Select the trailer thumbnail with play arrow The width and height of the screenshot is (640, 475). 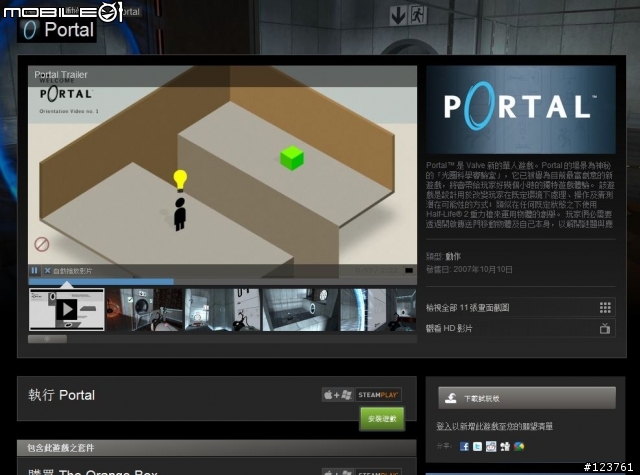67,309
